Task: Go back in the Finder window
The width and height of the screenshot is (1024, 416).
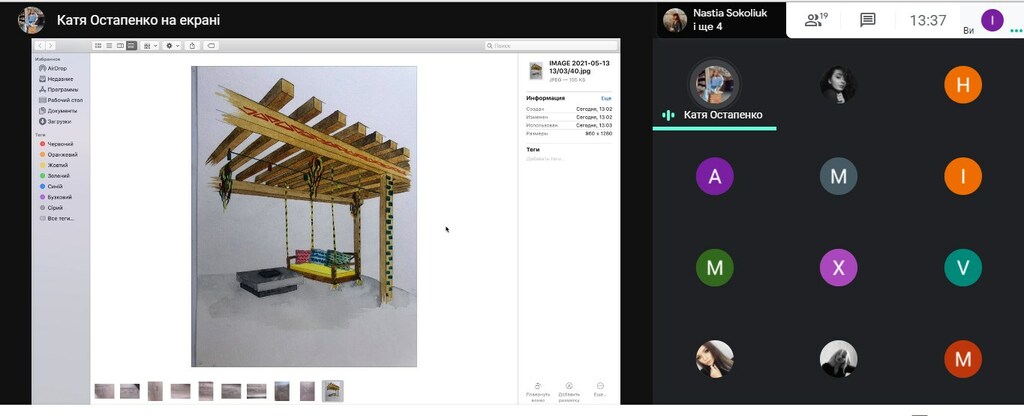Action: [40, 46]
